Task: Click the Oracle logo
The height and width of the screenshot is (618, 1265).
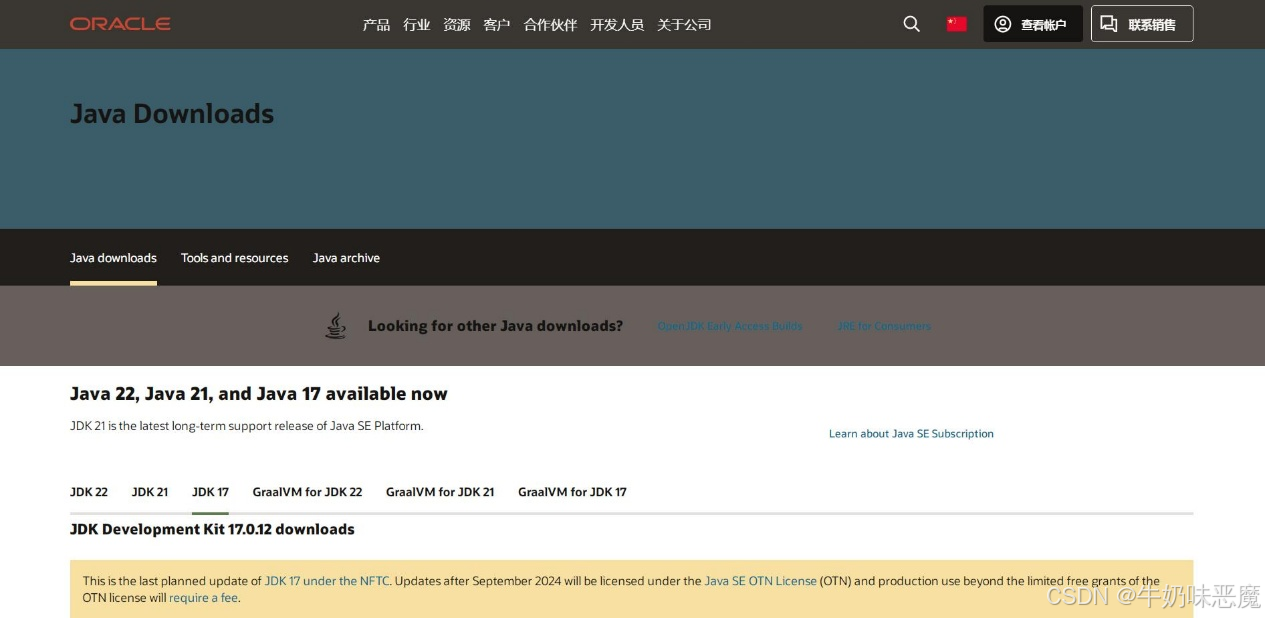Action: (120, 24)
